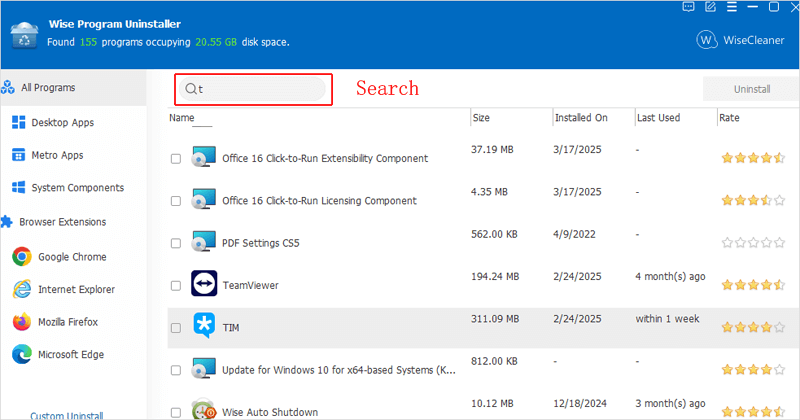Click the star rating for TIM
Image resolution: width=800 pixels, height=420 pixels.
tap(753, 328)
